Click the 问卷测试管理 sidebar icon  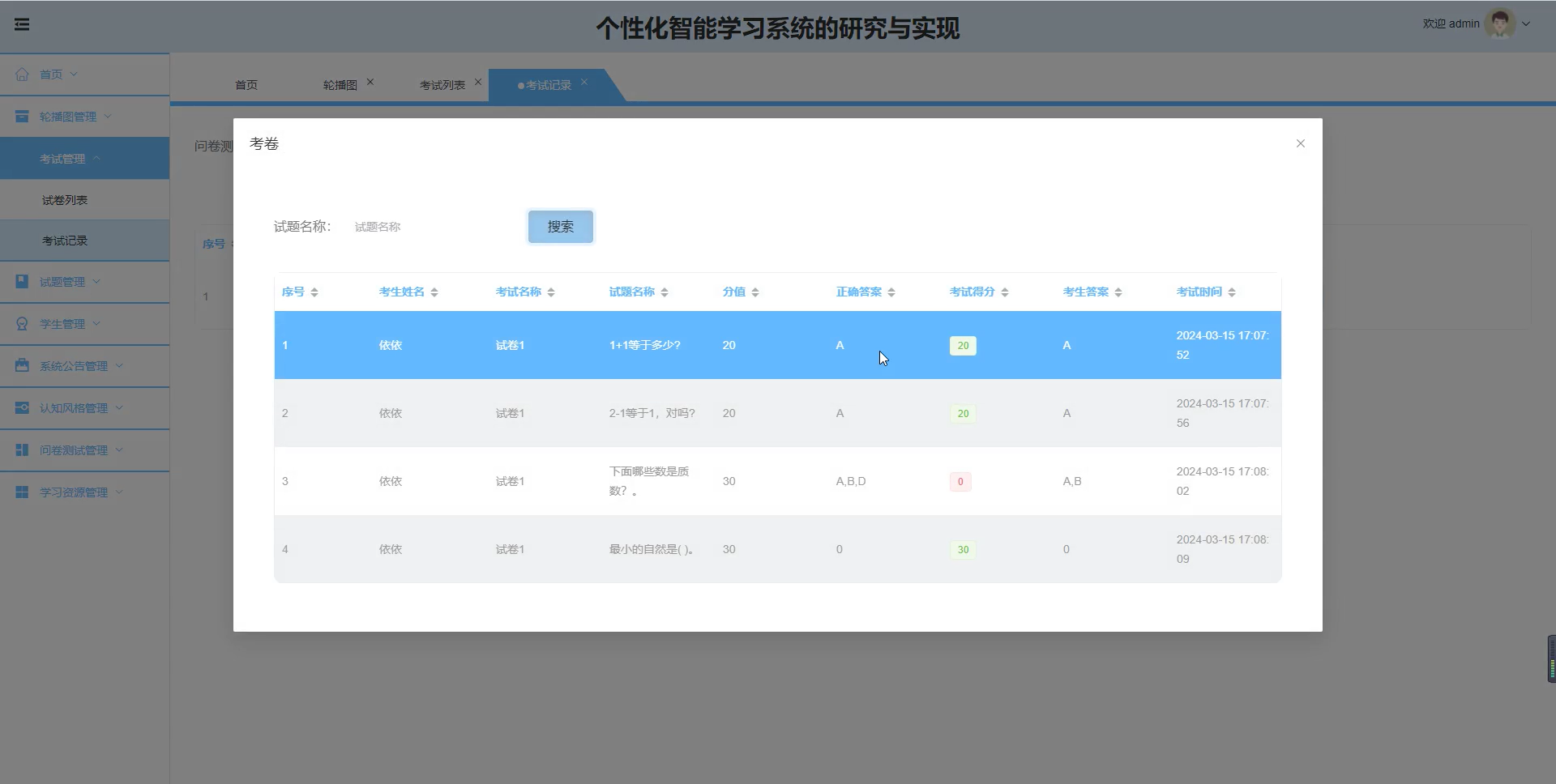(22, 450)
